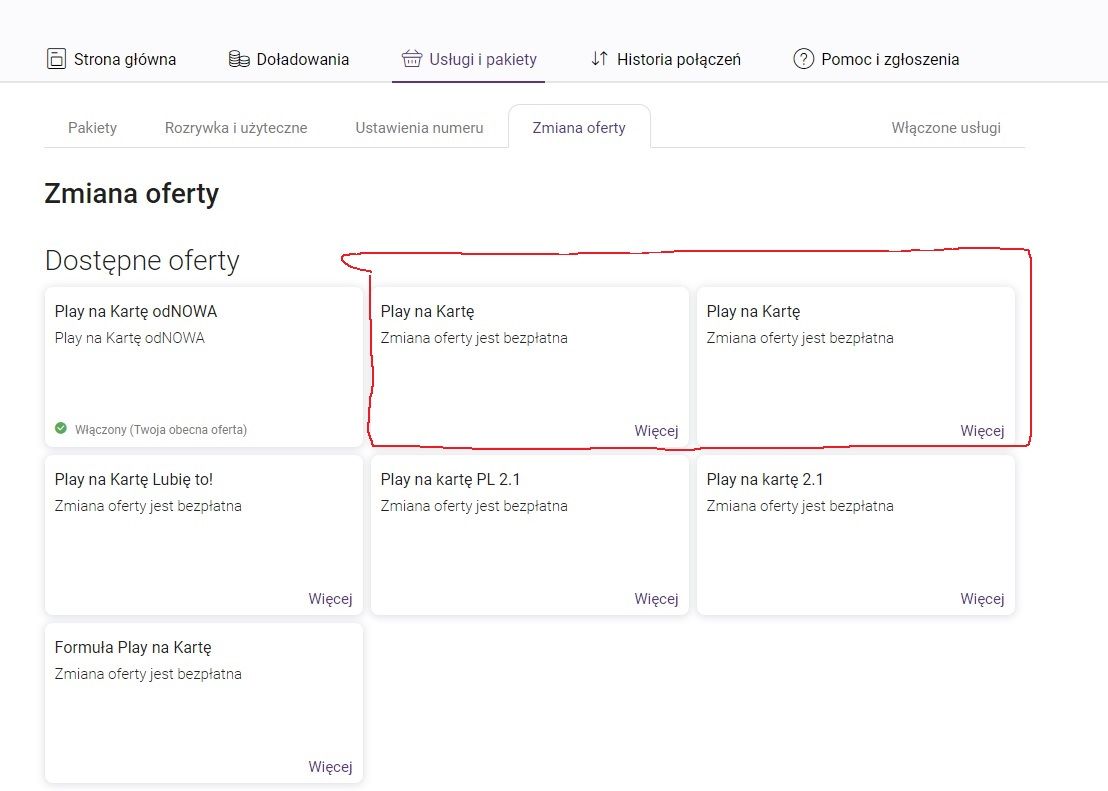Open Historia połączeń page
Screen dimensions: 1108x791
point(666,59)
